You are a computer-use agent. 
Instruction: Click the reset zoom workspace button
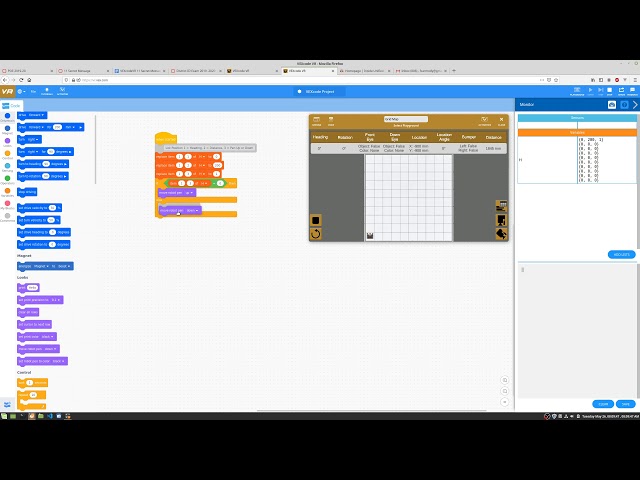tap(505, 402)
